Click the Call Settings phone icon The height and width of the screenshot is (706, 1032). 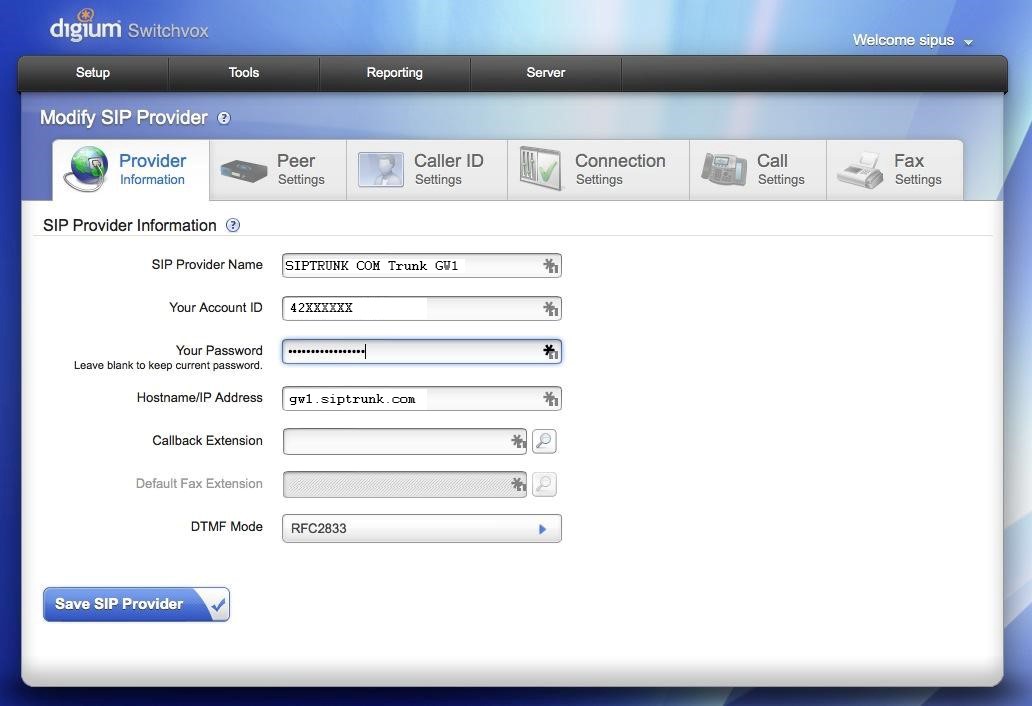723,170
